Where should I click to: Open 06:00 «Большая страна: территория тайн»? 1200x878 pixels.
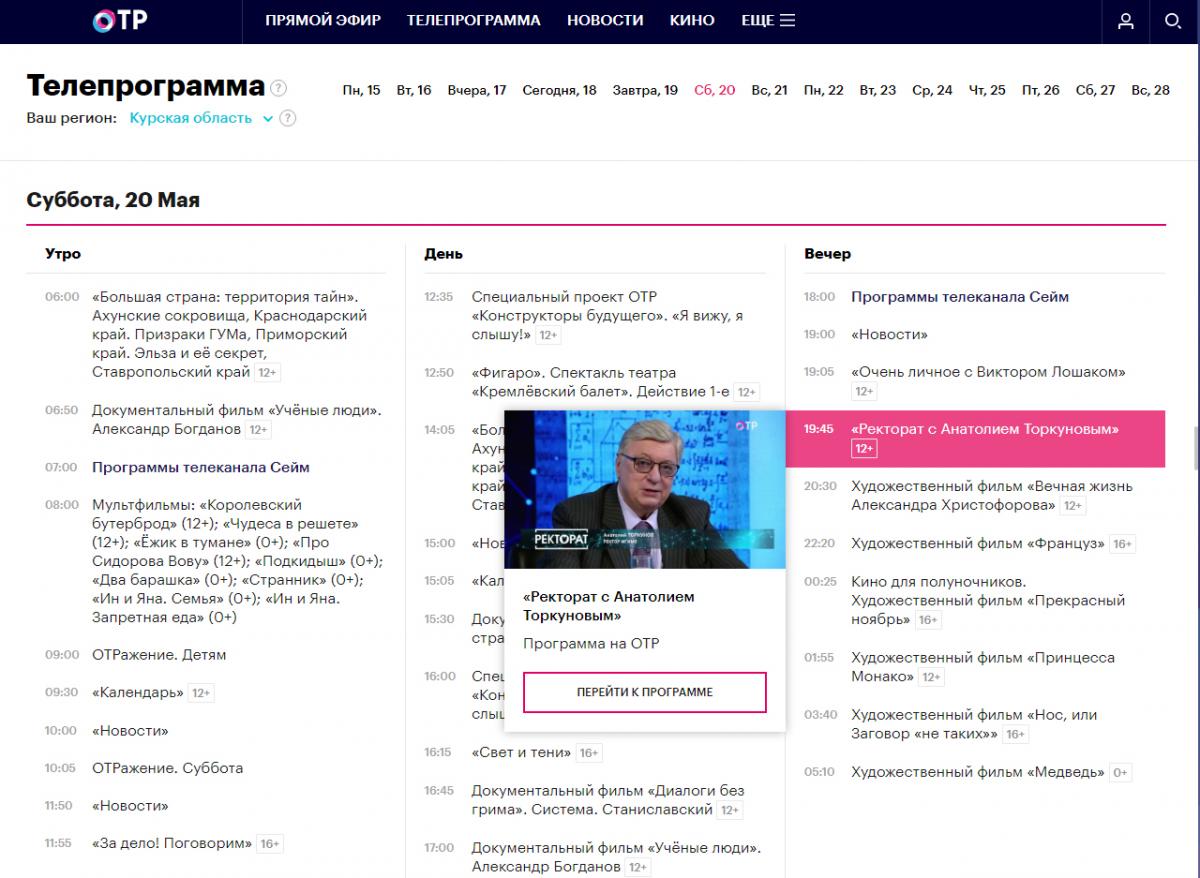coord(229,334)
